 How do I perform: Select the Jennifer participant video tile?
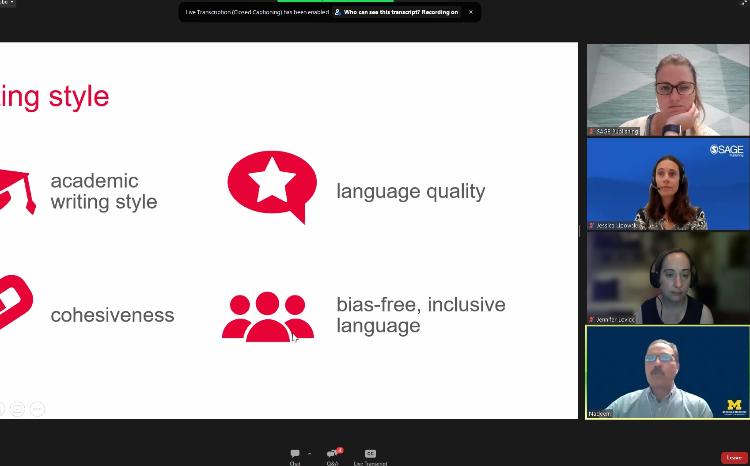point(667,278)
